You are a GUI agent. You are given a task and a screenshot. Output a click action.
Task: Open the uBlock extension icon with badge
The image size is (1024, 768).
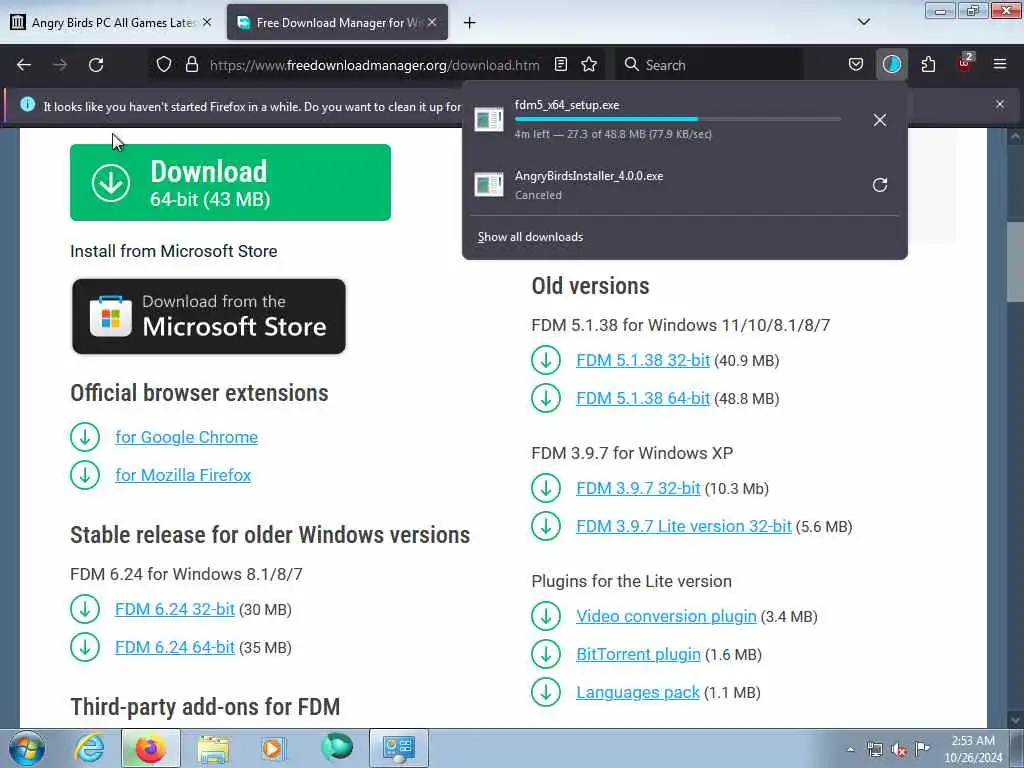click(965, 63)
